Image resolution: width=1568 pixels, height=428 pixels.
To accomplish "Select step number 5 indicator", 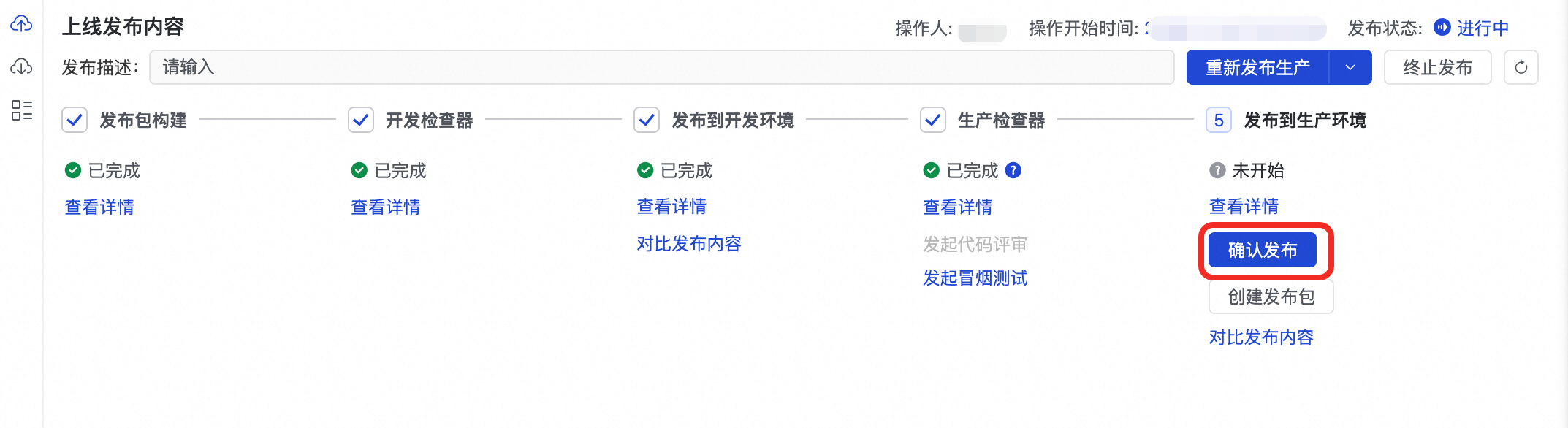I will pyautogui.click(x=1219, y=120).
